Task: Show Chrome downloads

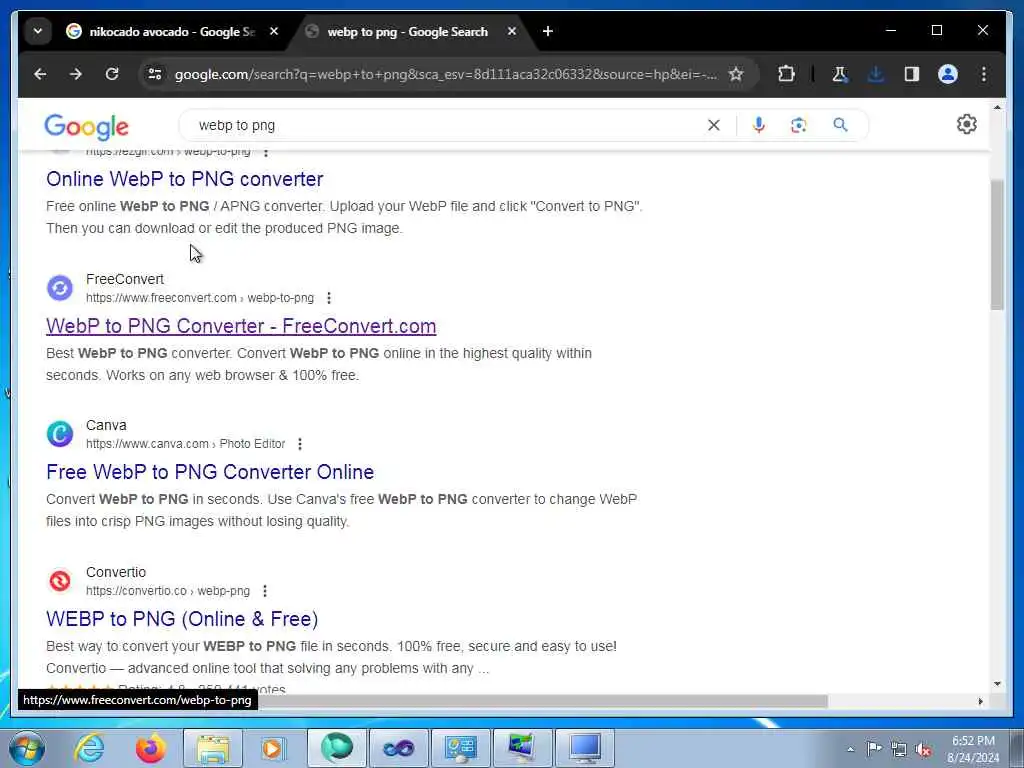Action: [876, 74]
